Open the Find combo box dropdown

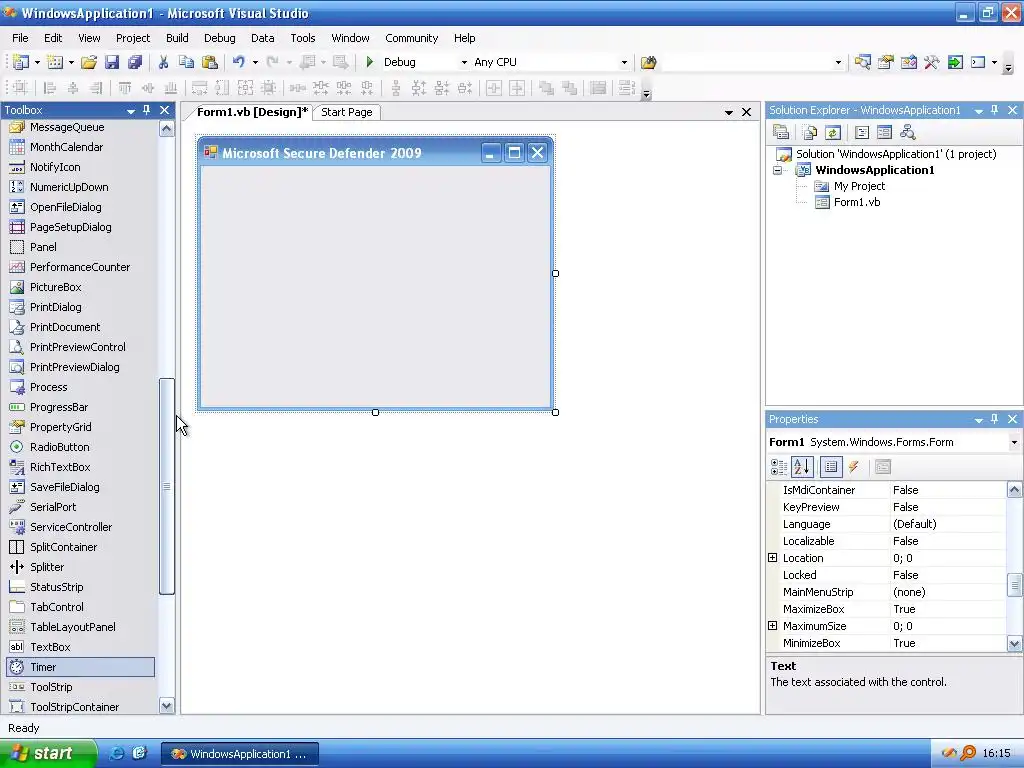coord(838,63)
